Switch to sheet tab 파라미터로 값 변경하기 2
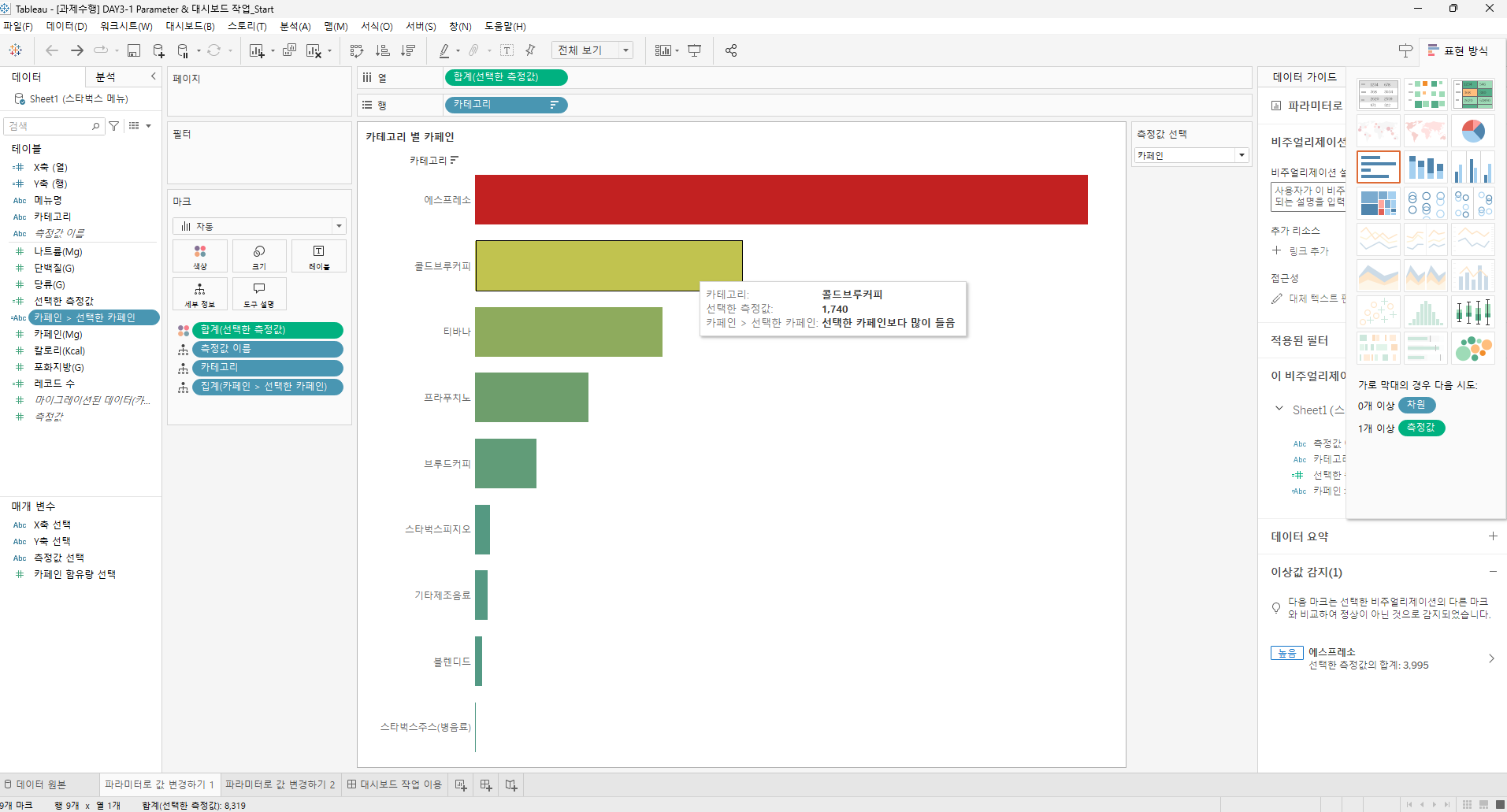 coord(280,784)
